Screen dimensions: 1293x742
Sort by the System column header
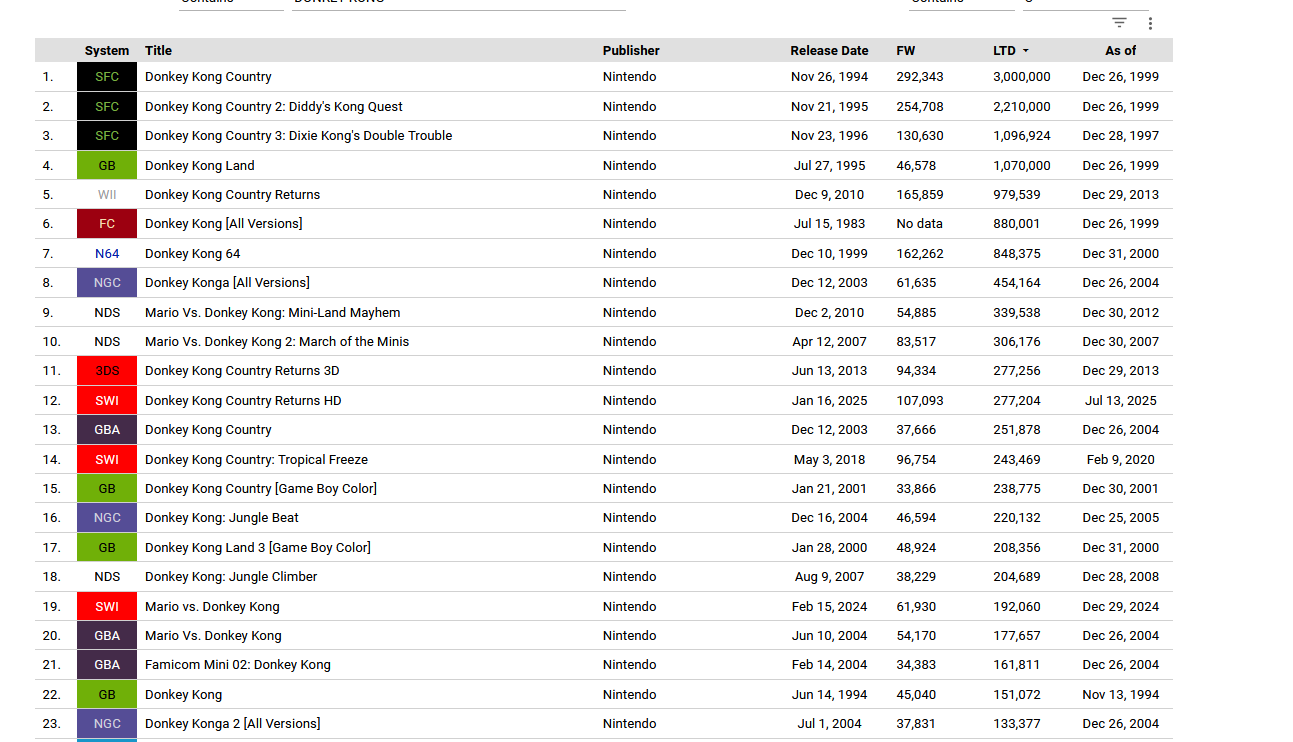(107, 51)
